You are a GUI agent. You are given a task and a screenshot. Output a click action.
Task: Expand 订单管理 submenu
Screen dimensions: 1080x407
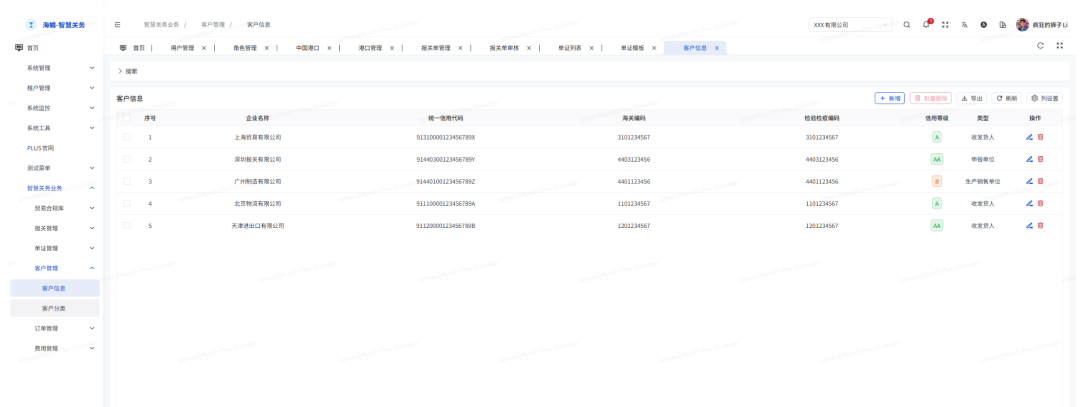[56, 328]
